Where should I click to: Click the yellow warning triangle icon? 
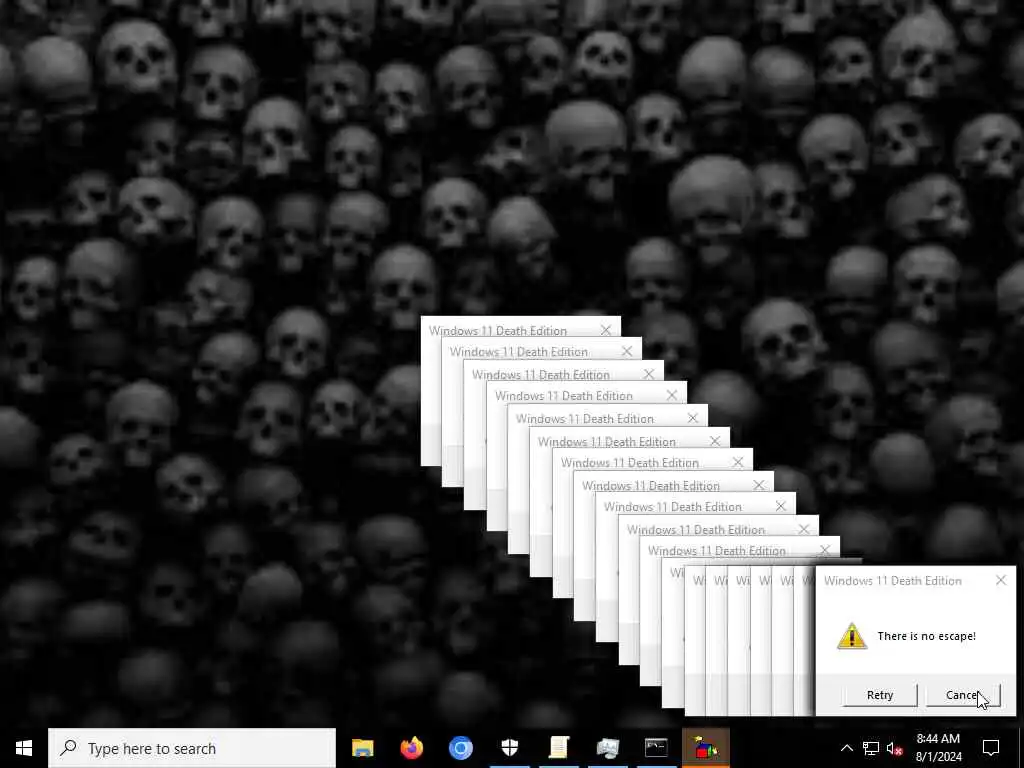(852, 636)
